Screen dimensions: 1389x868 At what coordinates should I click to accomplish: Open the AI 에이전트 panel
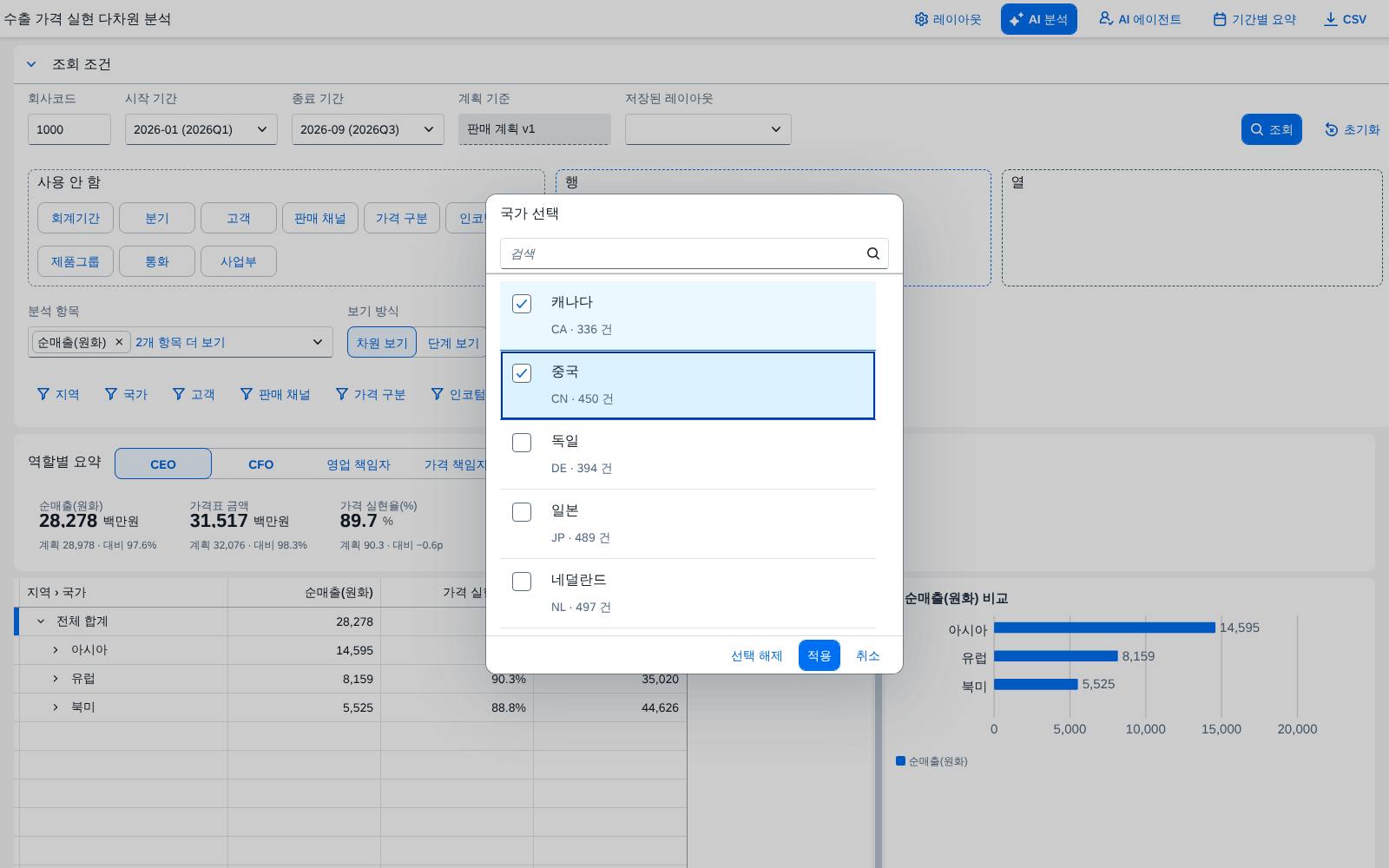pyautogui.click(x=1139, y=19)
